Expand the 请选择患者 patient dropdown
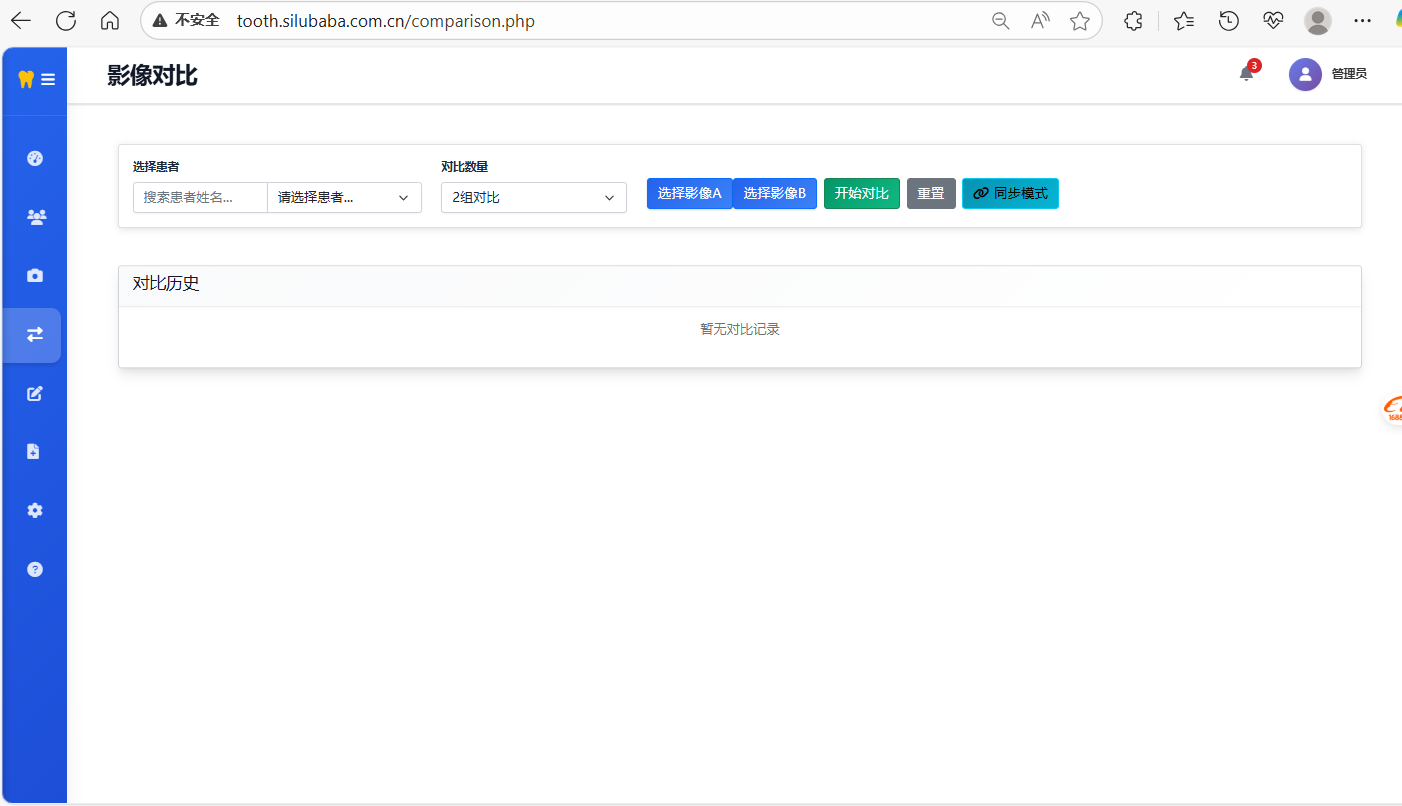The width and height of the screenshot is (1402, 806). [344, 198]
